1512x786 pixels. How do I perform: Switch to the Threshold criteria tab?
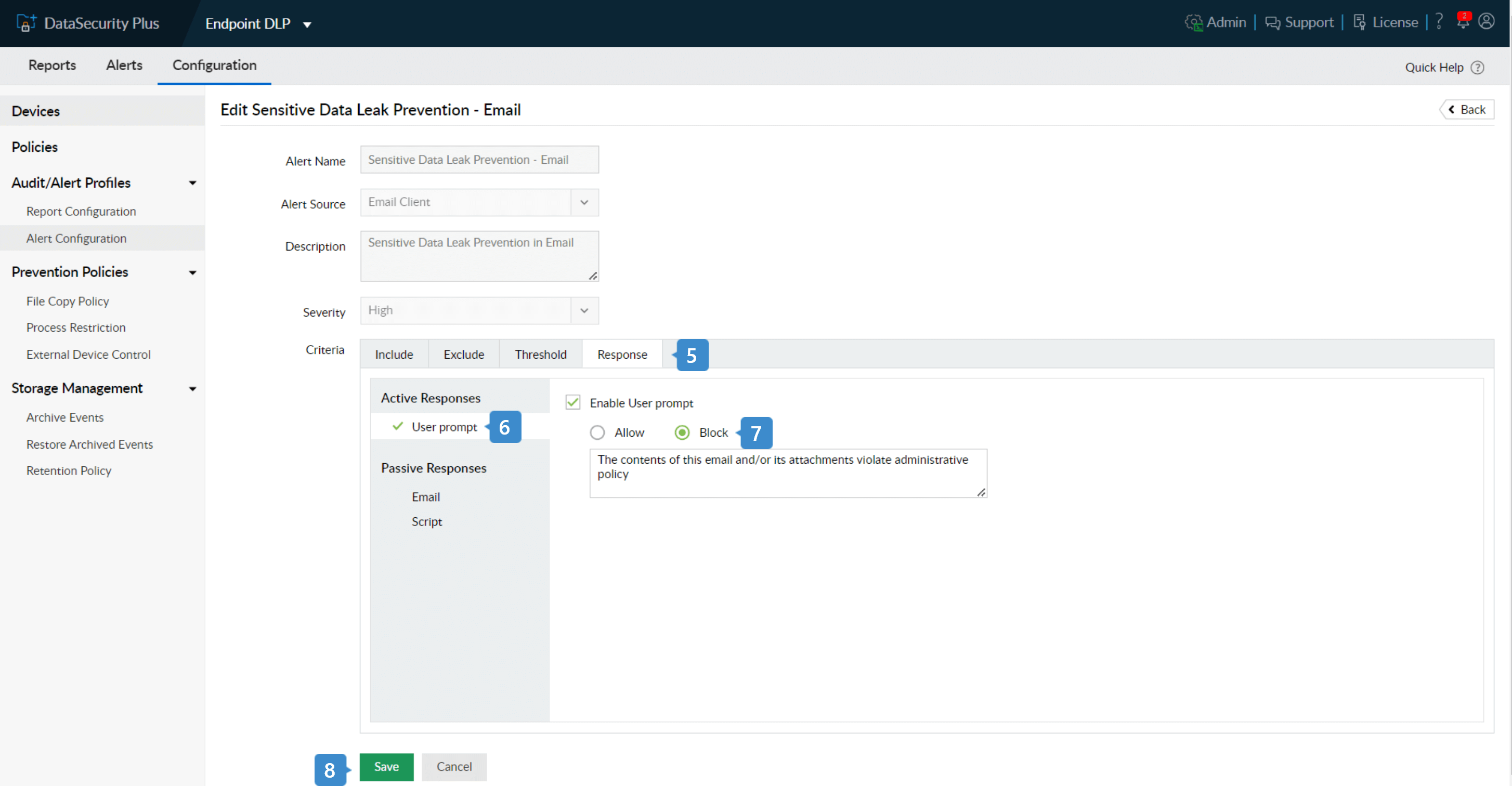(x=540, y=354)
